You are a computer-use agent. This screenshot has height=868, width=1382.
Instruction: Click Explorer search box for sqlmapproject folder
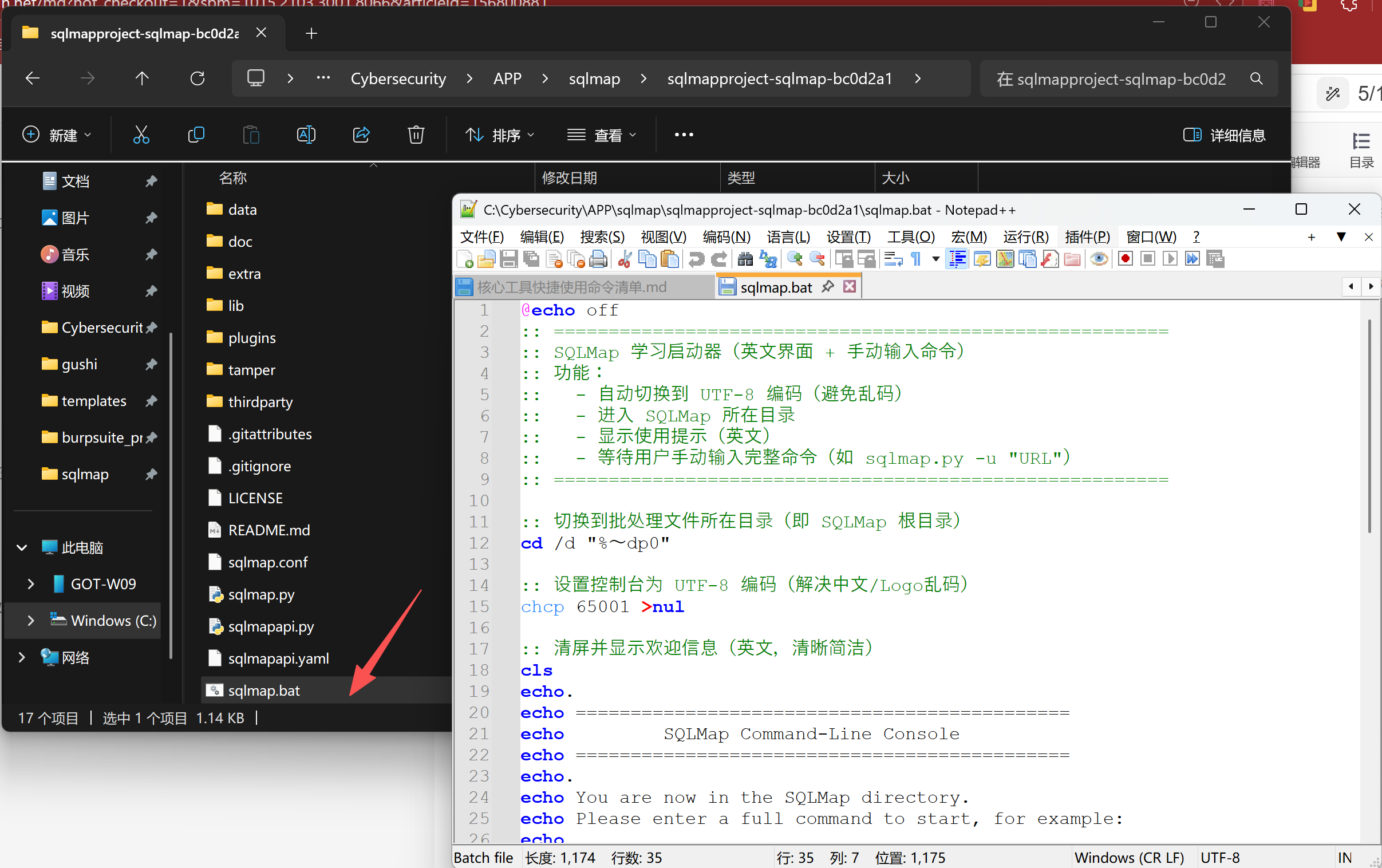pos(1120,78)
